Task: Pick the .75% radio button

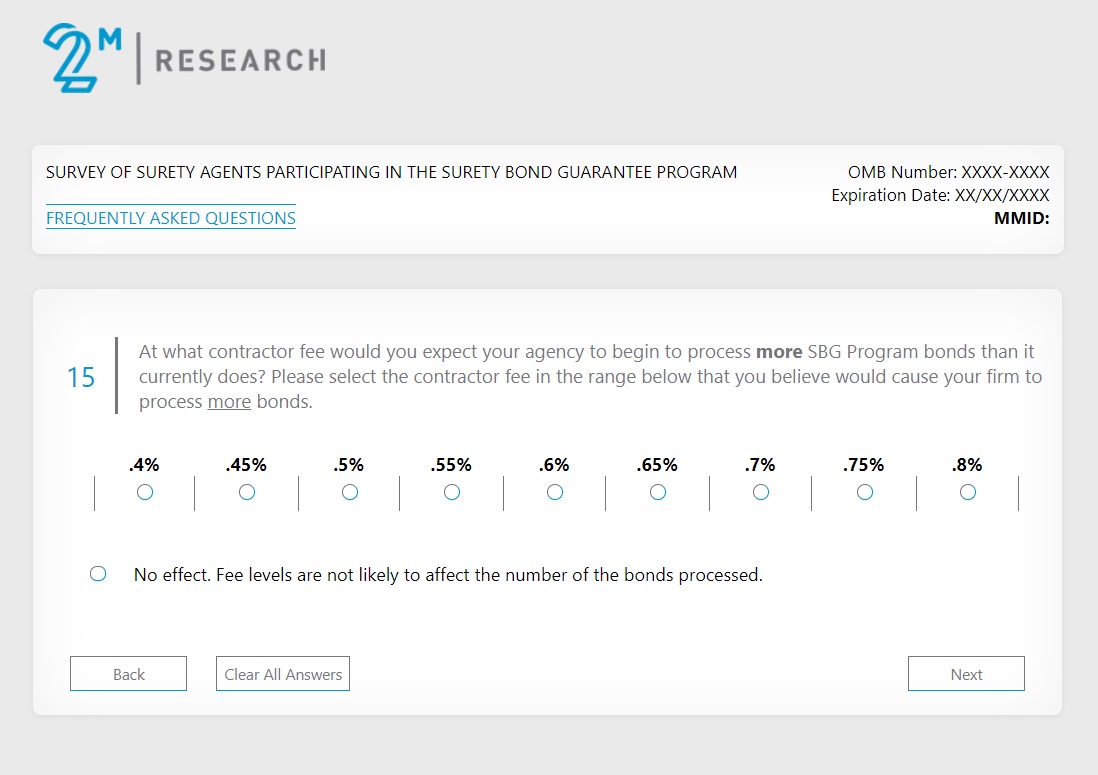Action: pyautogui.click(x=865, y=492)
